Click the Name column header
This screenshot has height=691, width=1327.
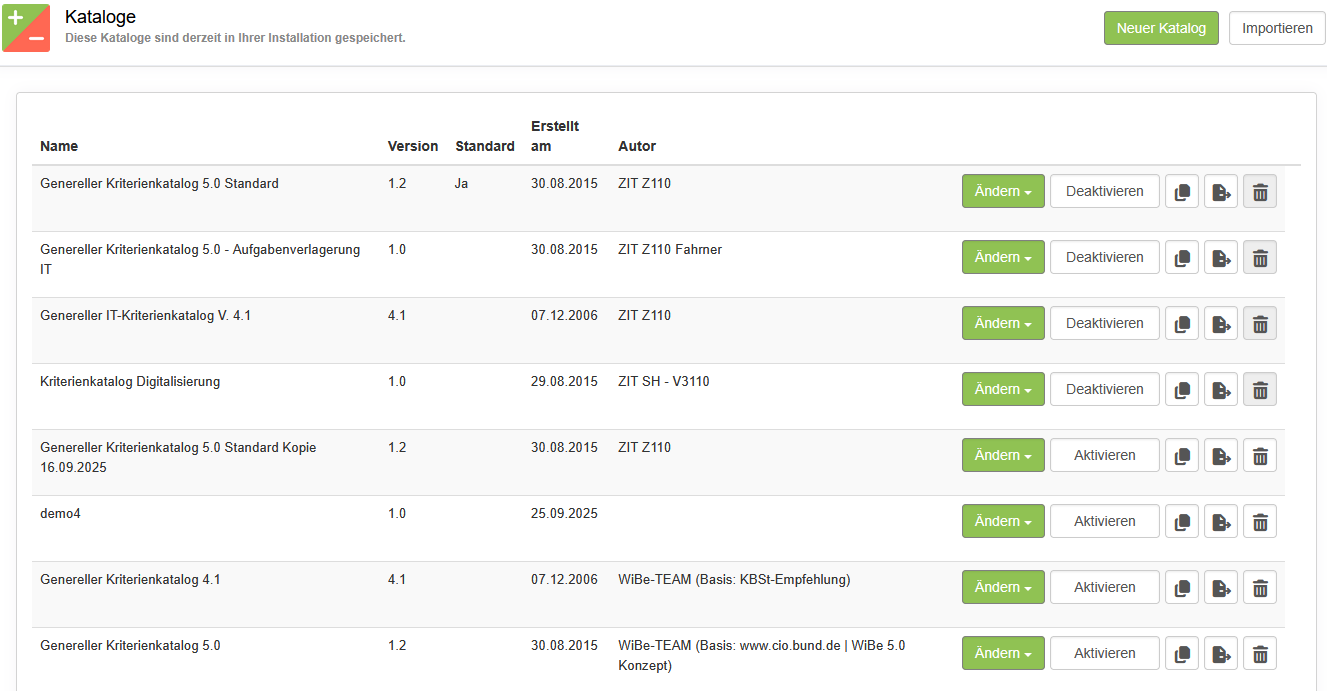(x=59, y=146)
